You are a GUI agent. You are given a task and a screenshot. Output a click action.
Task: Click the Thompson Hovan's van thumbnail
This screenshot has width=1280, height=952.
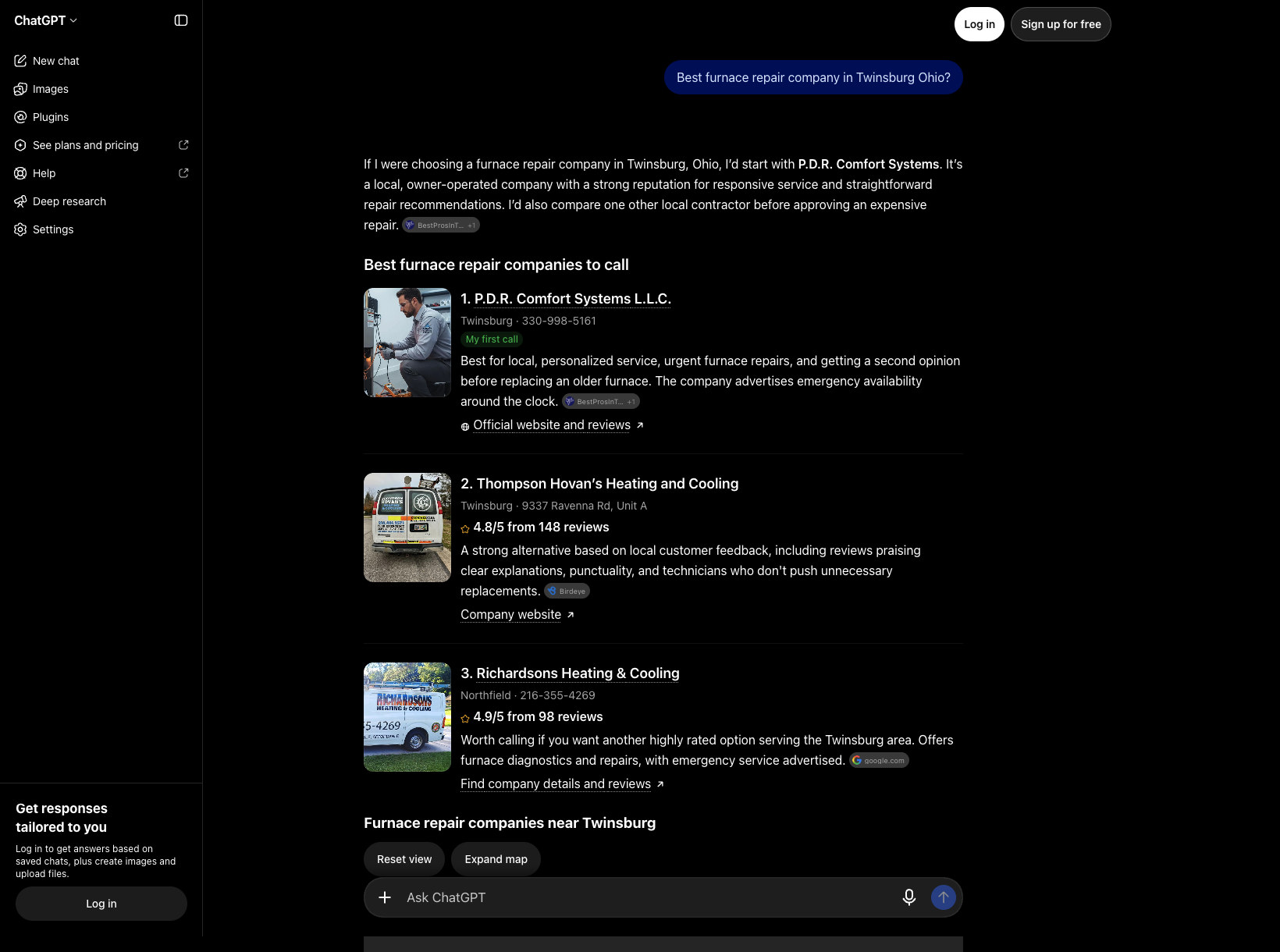407,528
